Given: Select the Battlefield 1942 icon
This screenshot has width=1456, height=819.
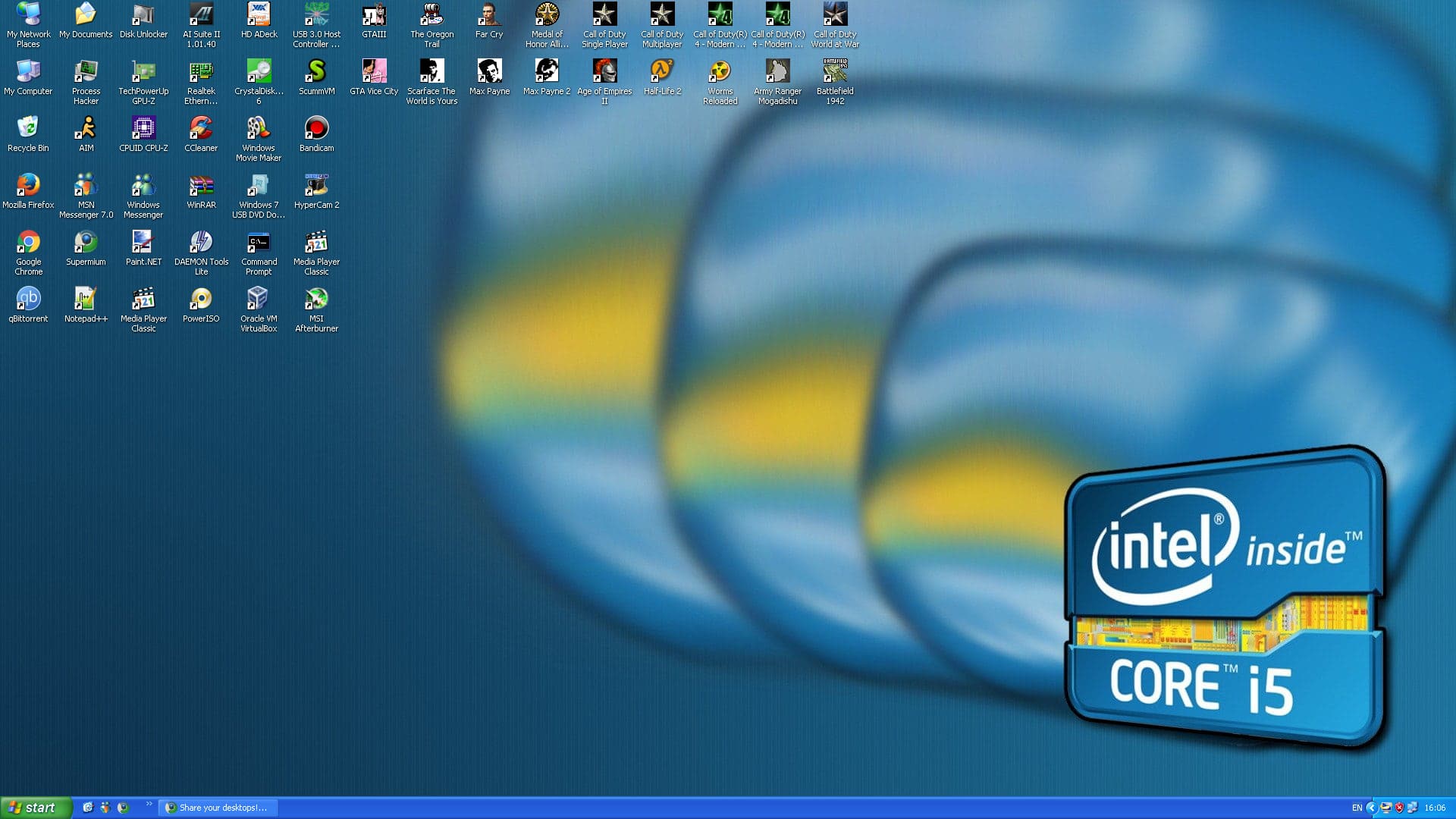Looking at the screenshot, I should coord(835,82).
